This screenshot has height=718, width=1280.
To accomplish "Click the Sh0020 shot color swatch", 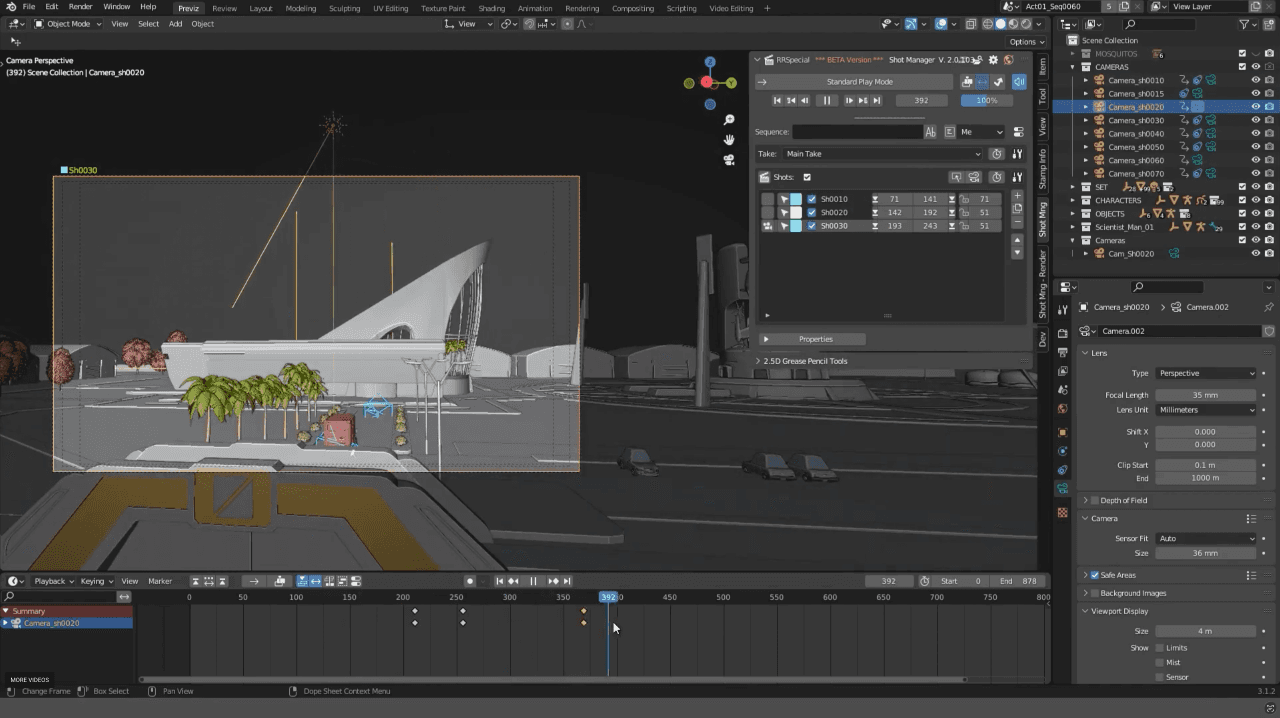I will tap(796, 213).
